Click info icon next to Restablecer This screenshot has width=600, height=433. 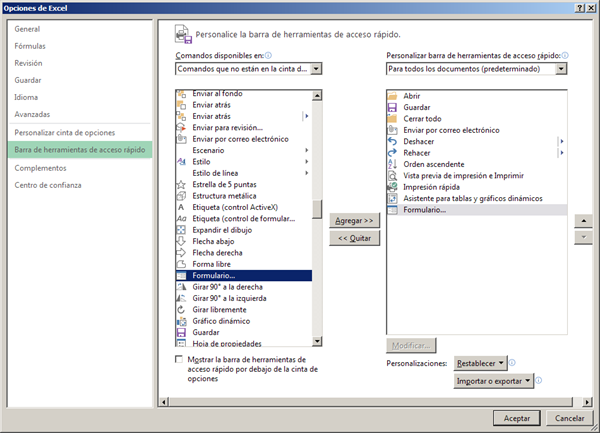[x=512, y=363]
